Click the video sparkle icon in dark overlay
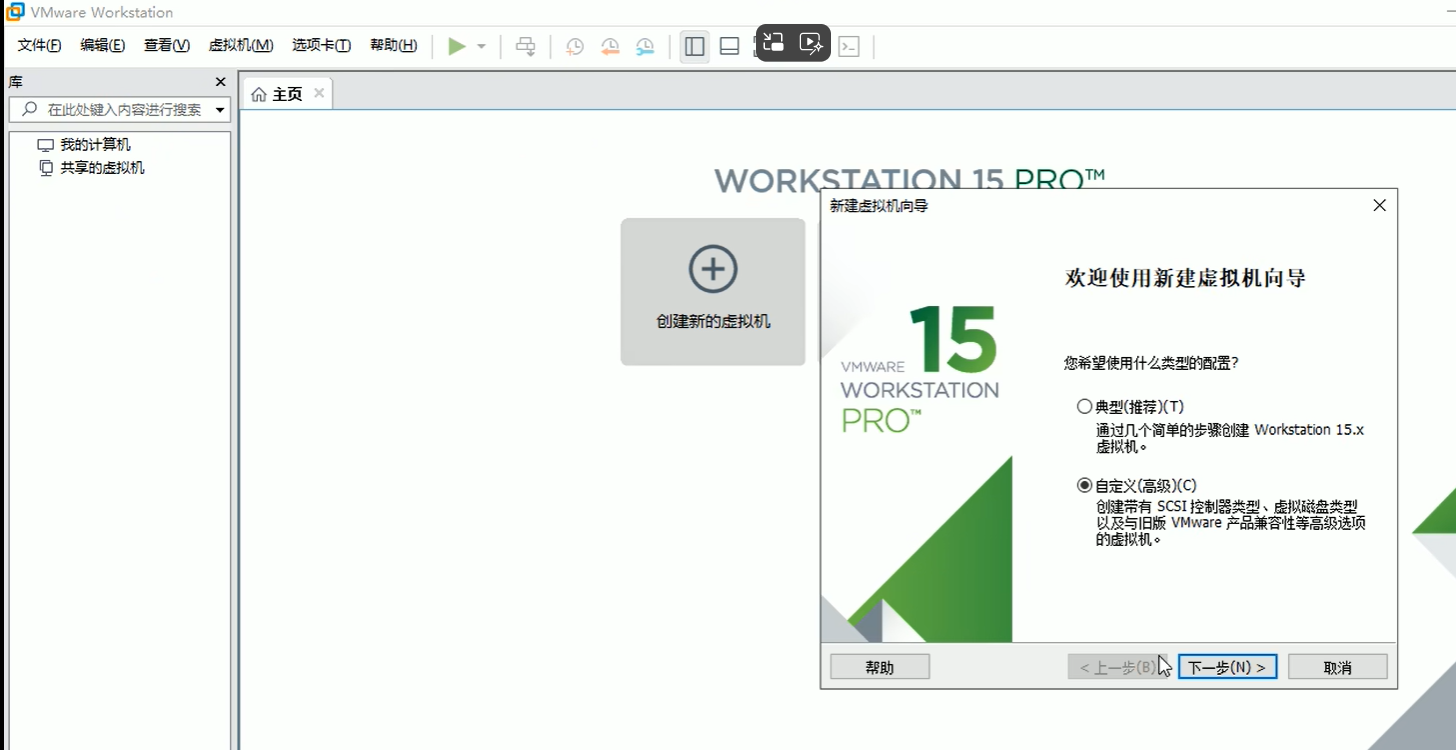 coord(811,42)
